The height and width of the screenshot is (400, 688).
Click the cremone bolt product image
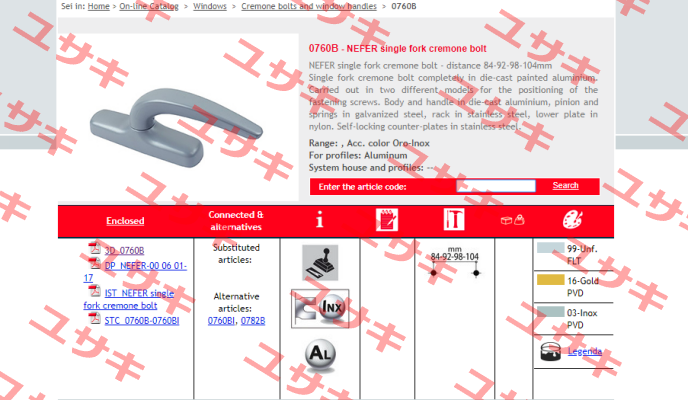click(176, 127)
